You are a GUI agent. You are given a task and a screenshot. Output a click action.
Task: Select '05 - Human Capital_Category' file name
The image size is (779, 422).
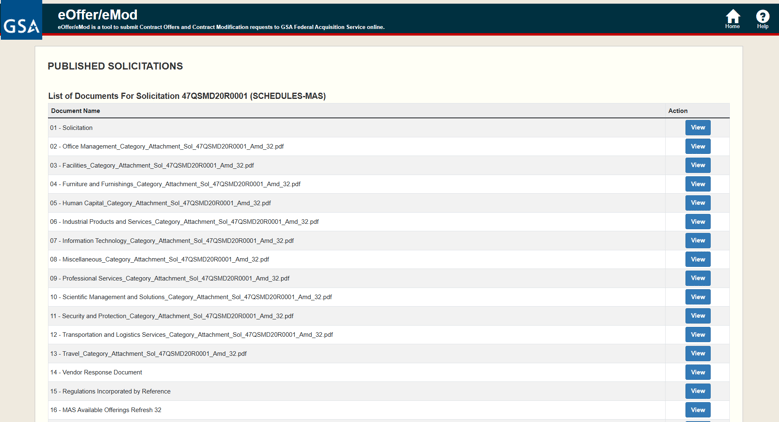click(160, 203)
